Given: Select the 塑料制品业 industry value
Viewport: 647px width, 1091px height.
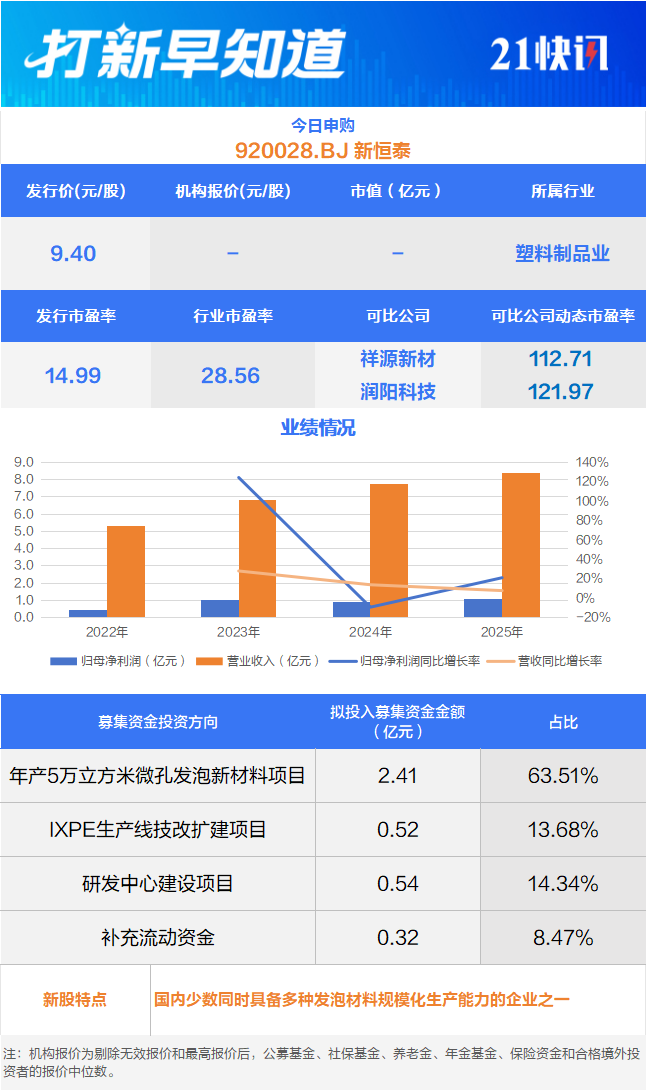Looking at the screenshot, I should pos(563,254).
